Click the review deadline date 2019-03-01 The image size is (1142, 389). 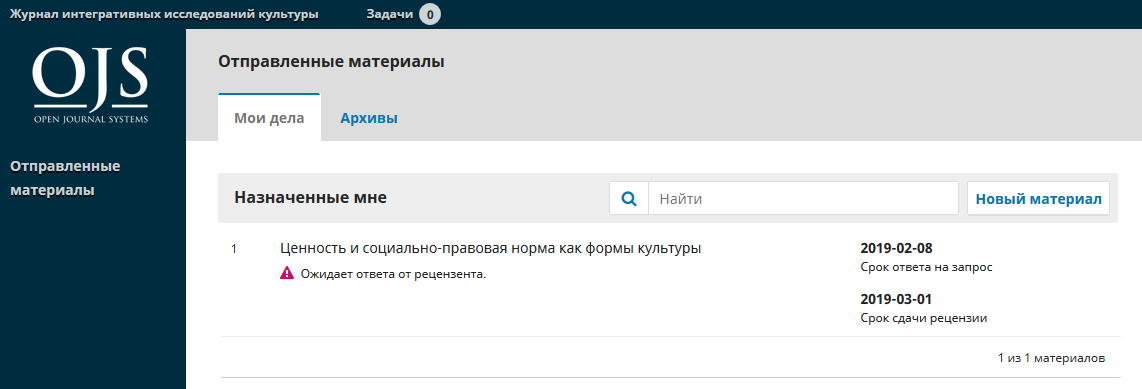pyautogui.click(x=896, y=299)
